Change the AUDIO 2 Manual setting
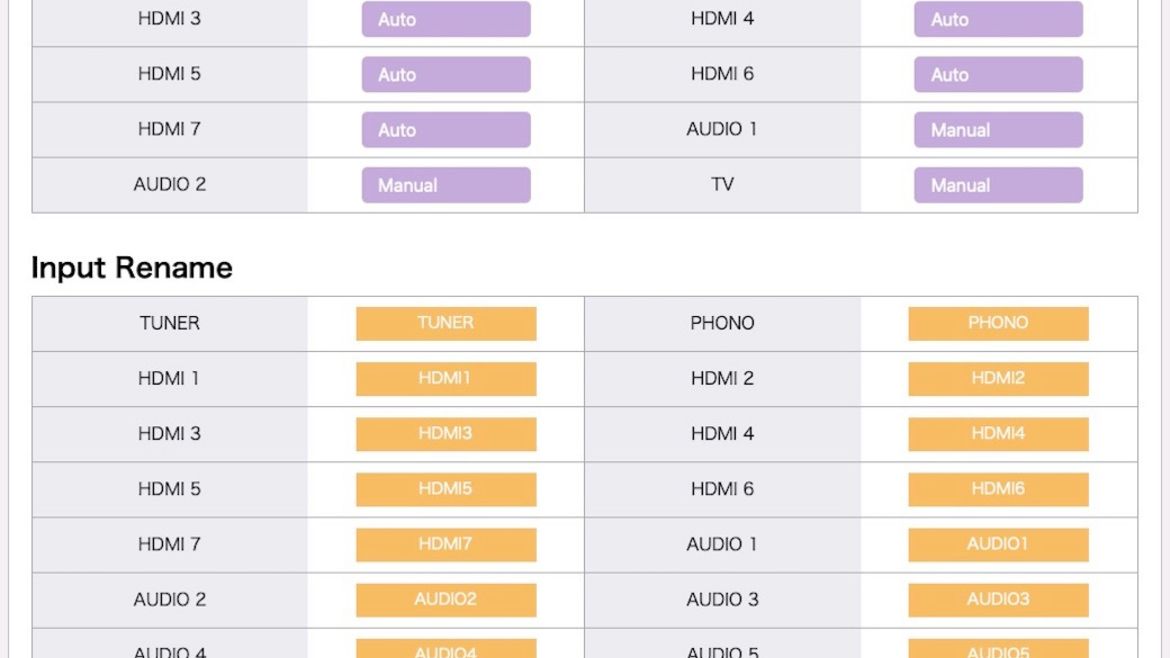 click(x=446, y=185)
